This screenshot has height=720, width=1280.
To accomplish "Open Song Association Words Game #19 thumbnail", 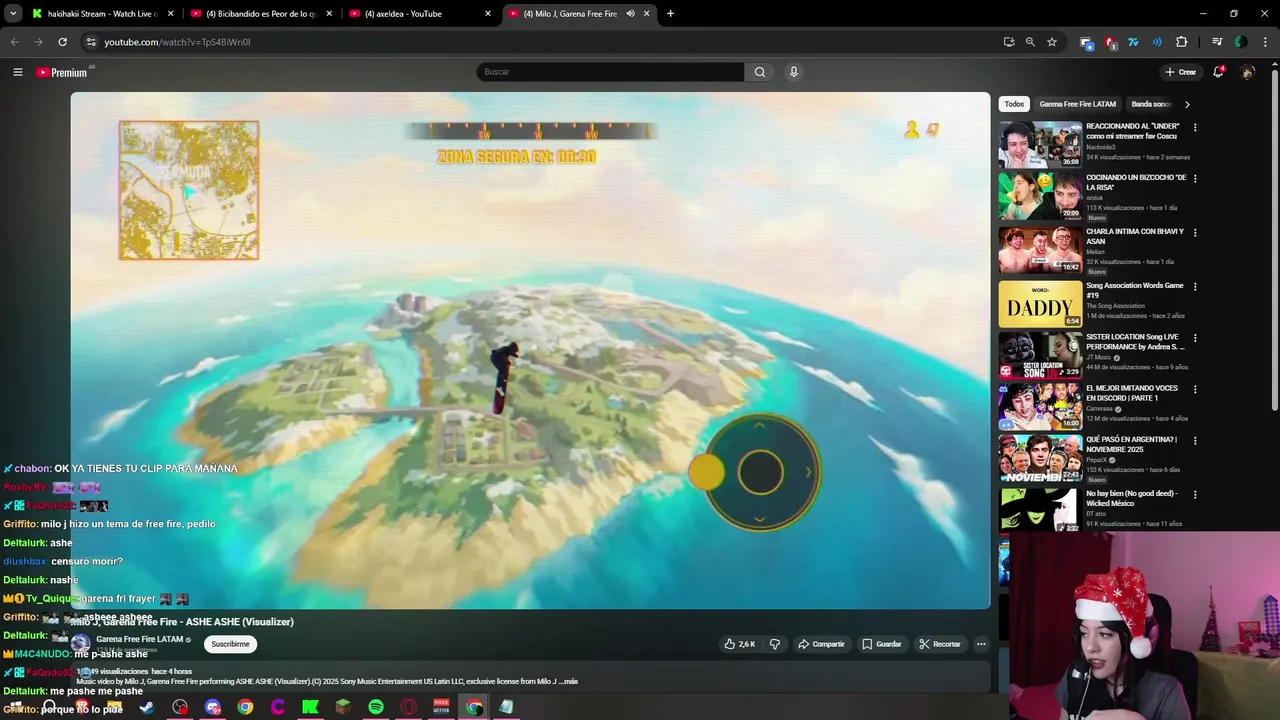I will (1040, 304).
